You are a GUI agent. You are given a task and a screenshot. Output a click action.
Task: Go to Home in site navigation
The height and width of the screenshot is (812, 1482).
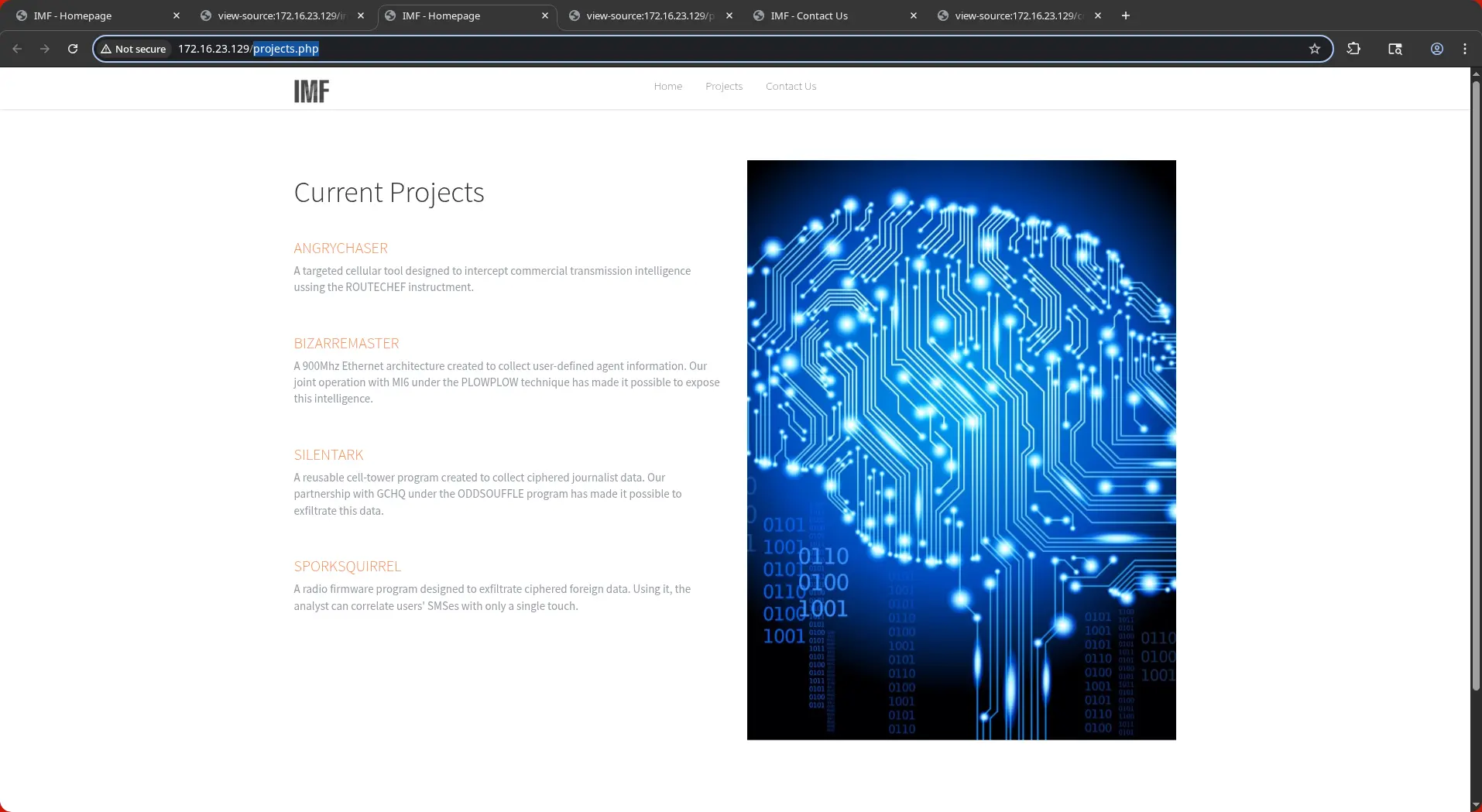(x=667, y=87)
